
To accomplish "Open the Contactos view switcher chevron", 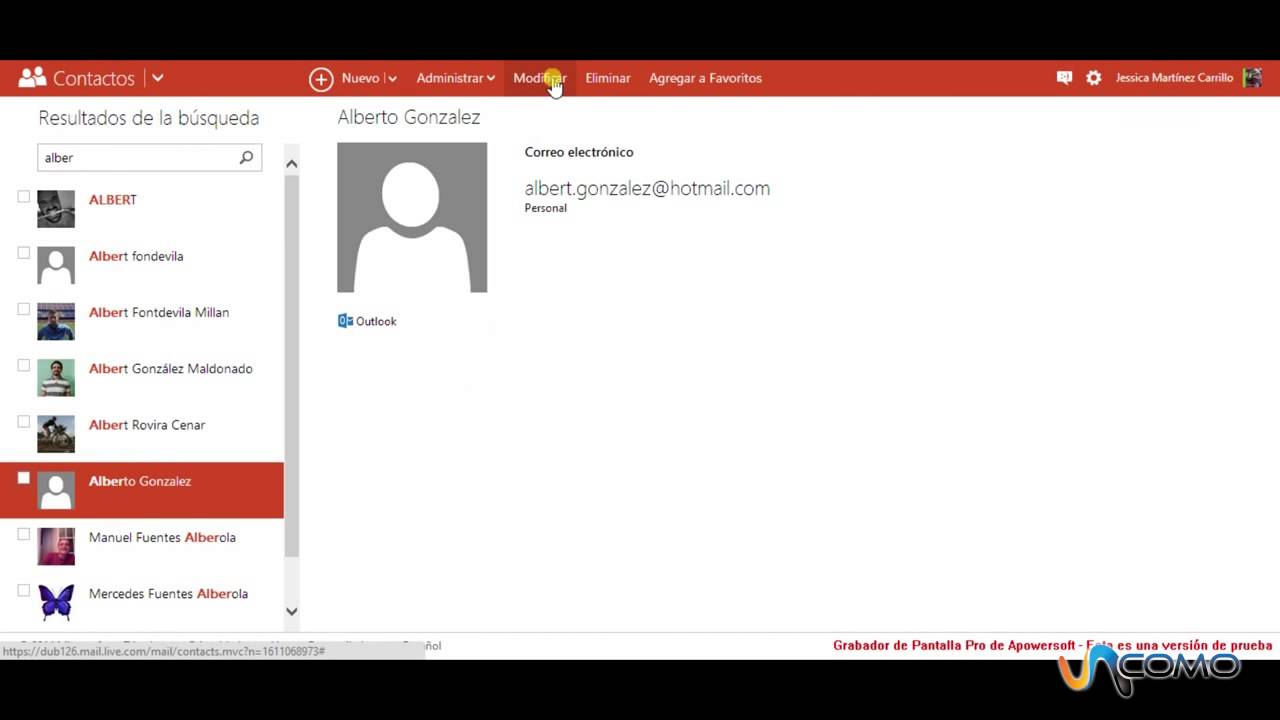I will 157,78.
